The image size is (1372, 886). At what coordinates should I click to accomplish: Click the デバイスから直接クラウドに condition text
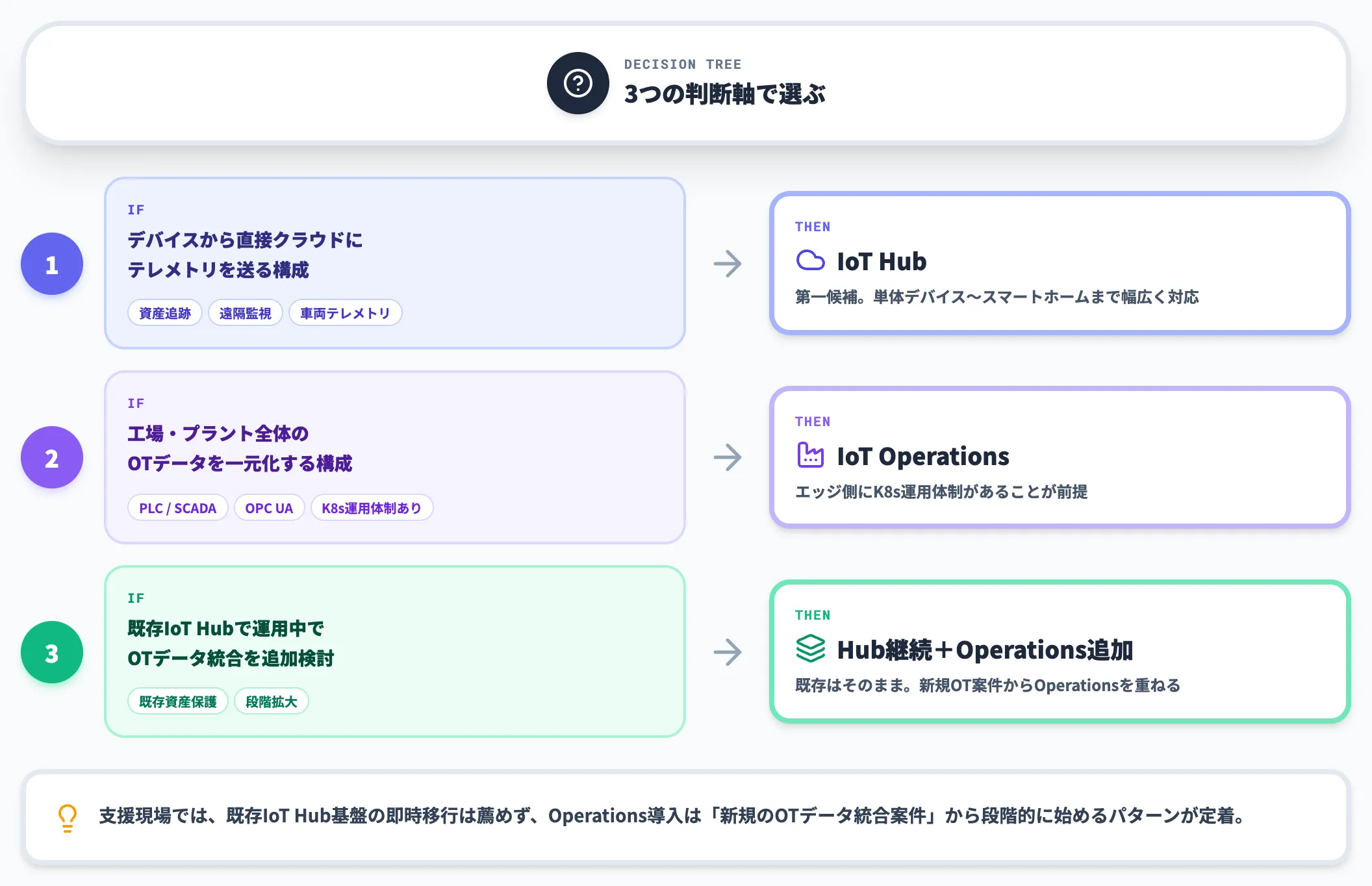[245, 240]
